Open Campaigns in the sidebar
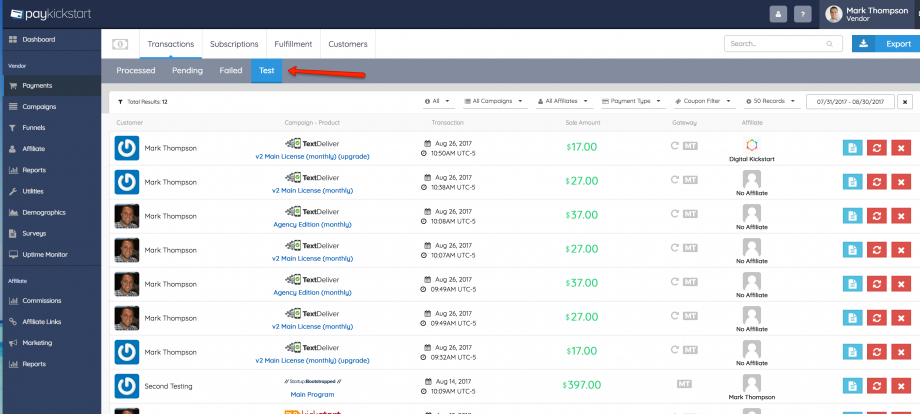The image size is (920, 414). [x=50, y=107]
